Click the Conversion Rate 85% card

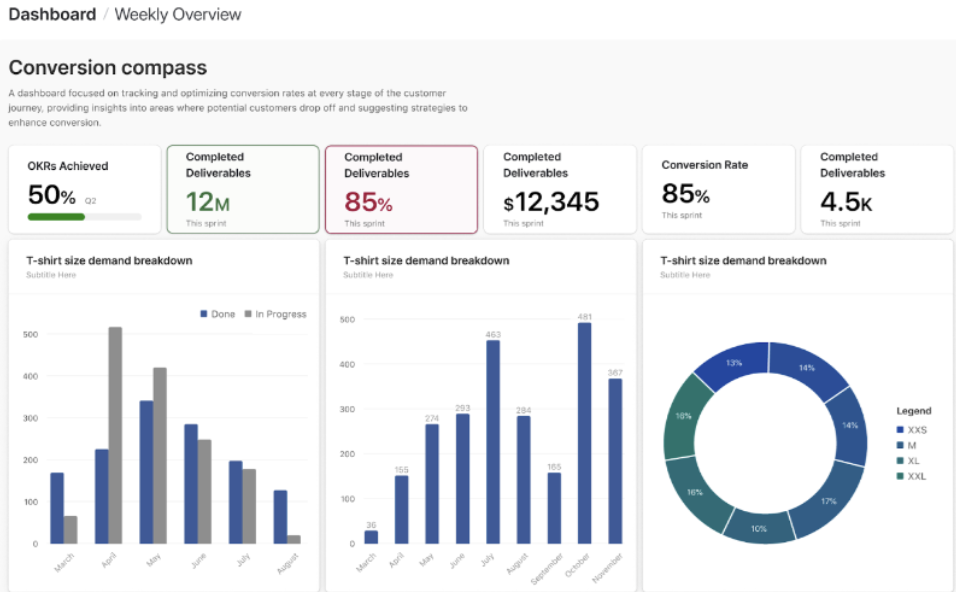point(718,189)
